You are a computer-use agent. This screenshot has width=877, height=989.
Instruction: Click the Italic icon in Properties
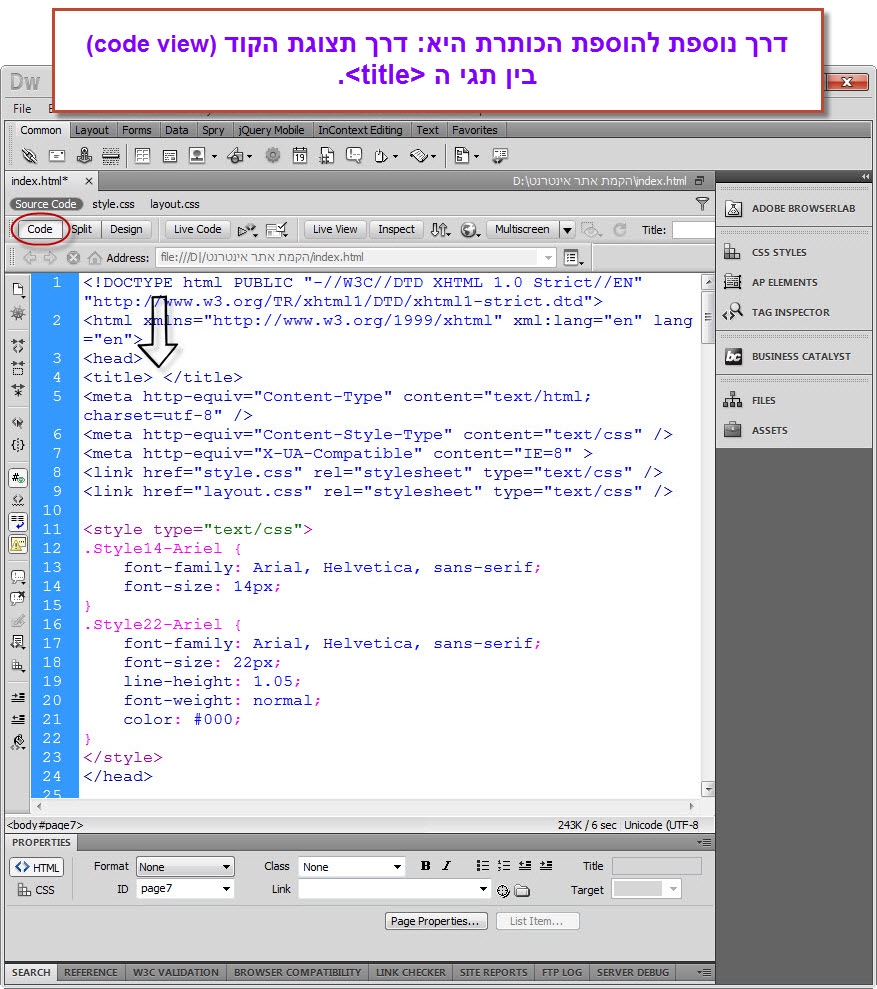[446, 866]
